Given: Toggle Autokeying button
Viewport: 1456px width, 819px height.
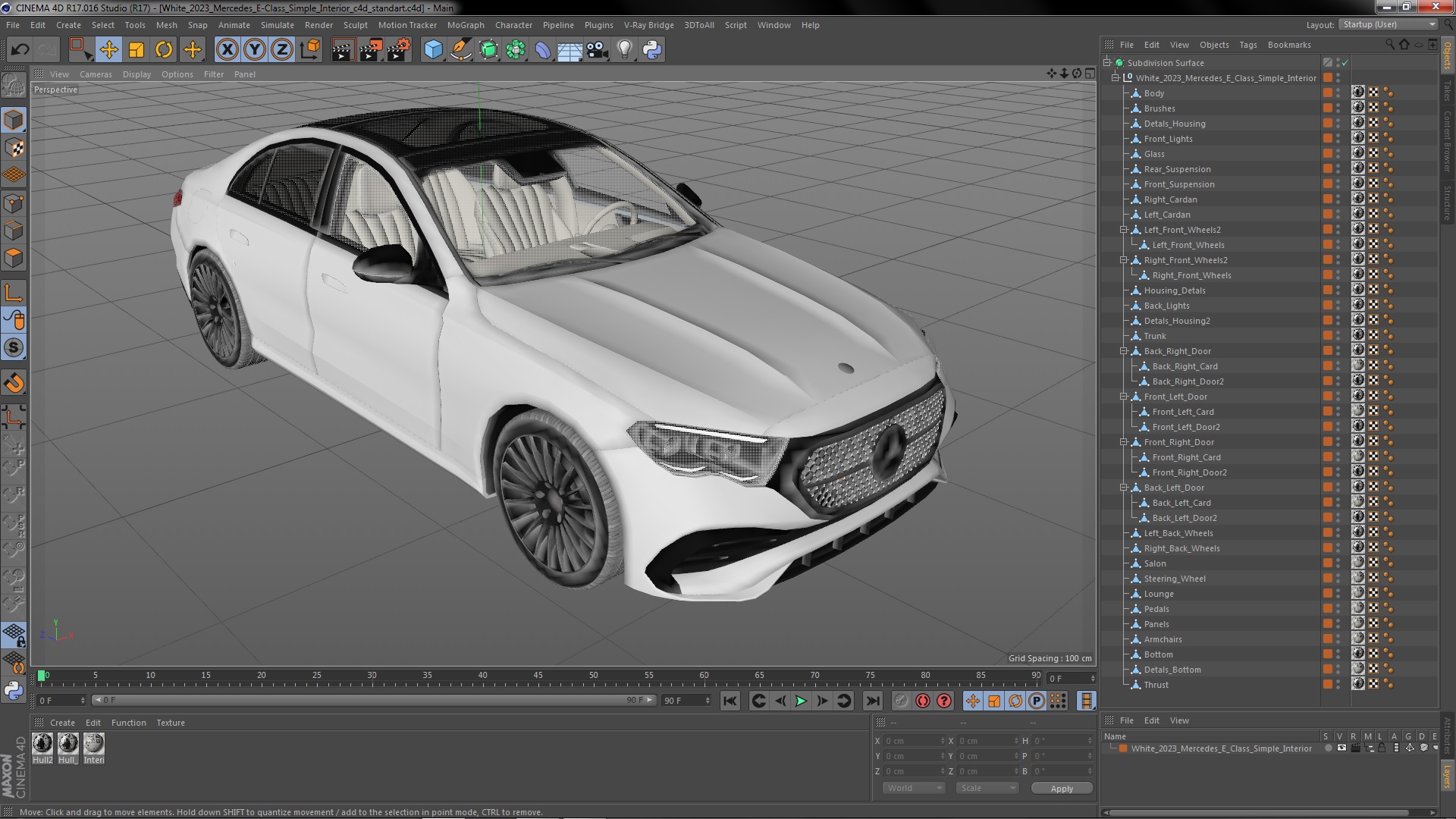Looking at the screenshot, I should click(x=923, y=701).
